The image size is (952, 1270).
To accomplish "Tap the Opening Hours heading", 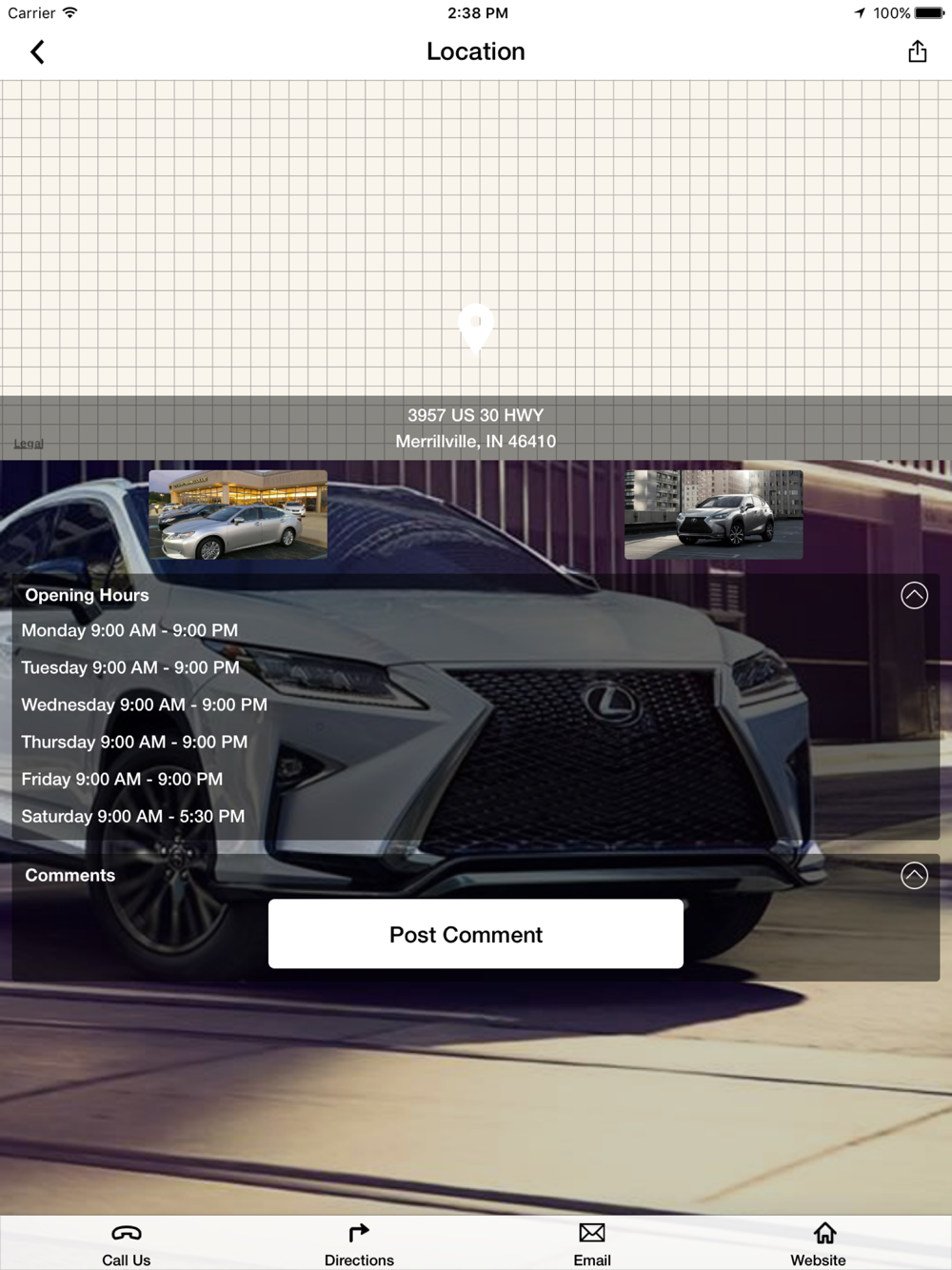I will [87, 595].
